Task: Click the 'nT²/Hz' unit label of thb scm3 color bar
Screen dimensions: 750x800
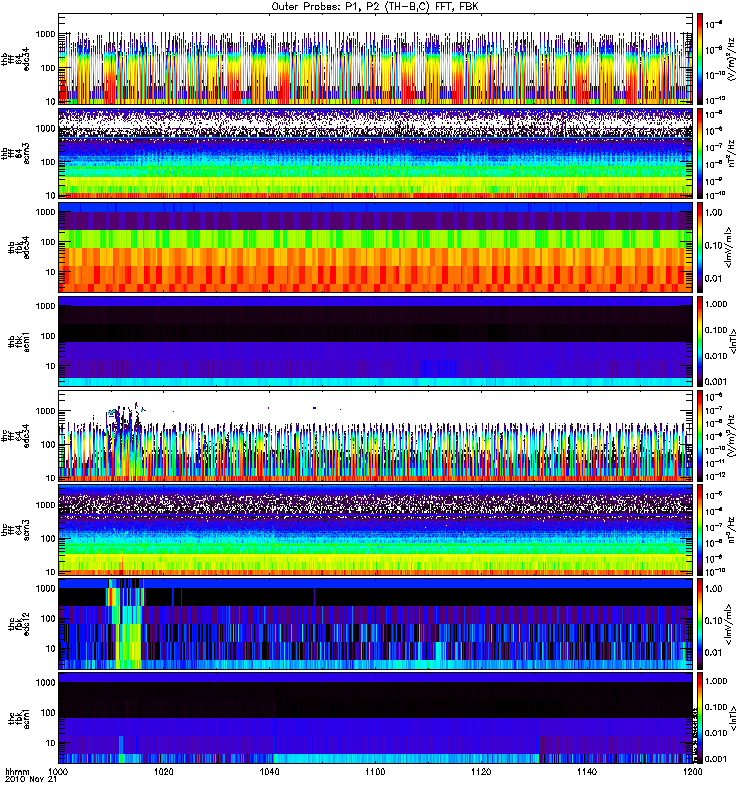Action: coord(732,153)
